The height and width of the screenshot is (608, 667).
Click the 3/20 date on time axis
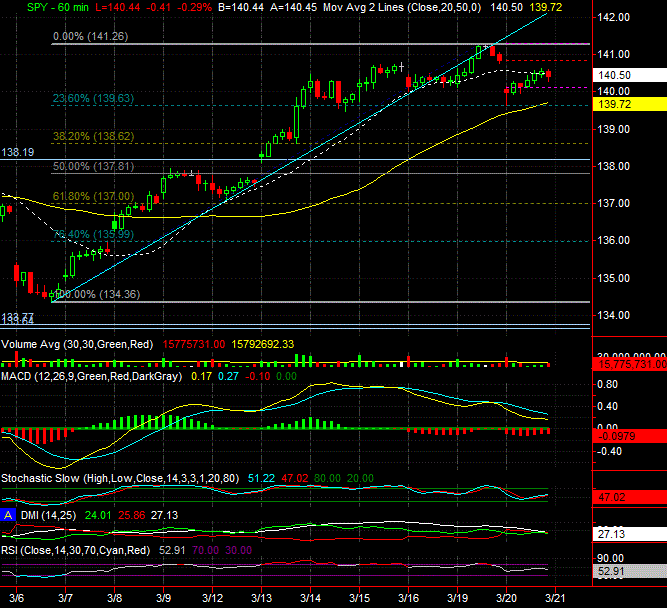[506, 598]
